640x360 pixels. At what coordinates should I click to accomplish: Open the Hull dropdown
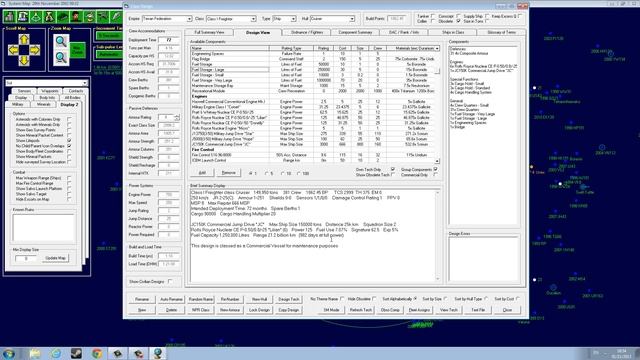[352, 19]
